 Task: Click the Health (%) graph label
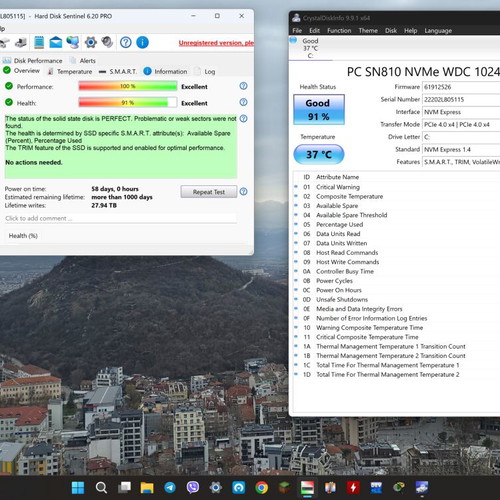point(23,236)
